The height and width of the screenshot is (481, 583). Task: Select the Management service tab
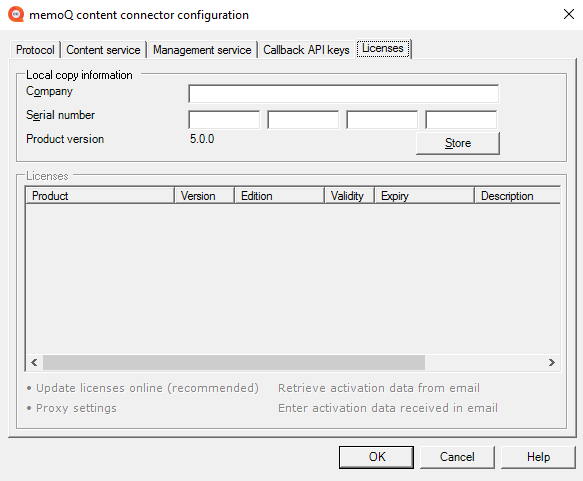click(x=202, y=50)
